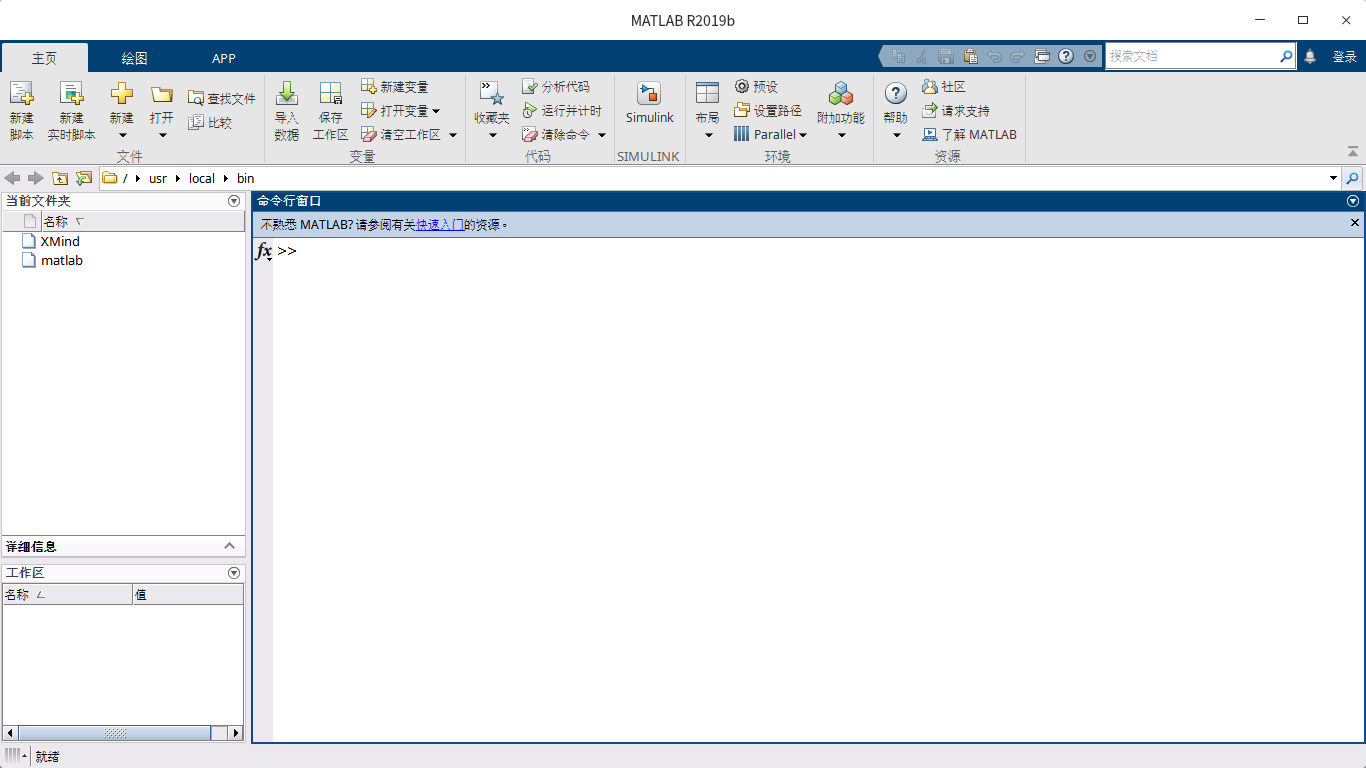Click 比较 (Compare) in the file group

210,122
